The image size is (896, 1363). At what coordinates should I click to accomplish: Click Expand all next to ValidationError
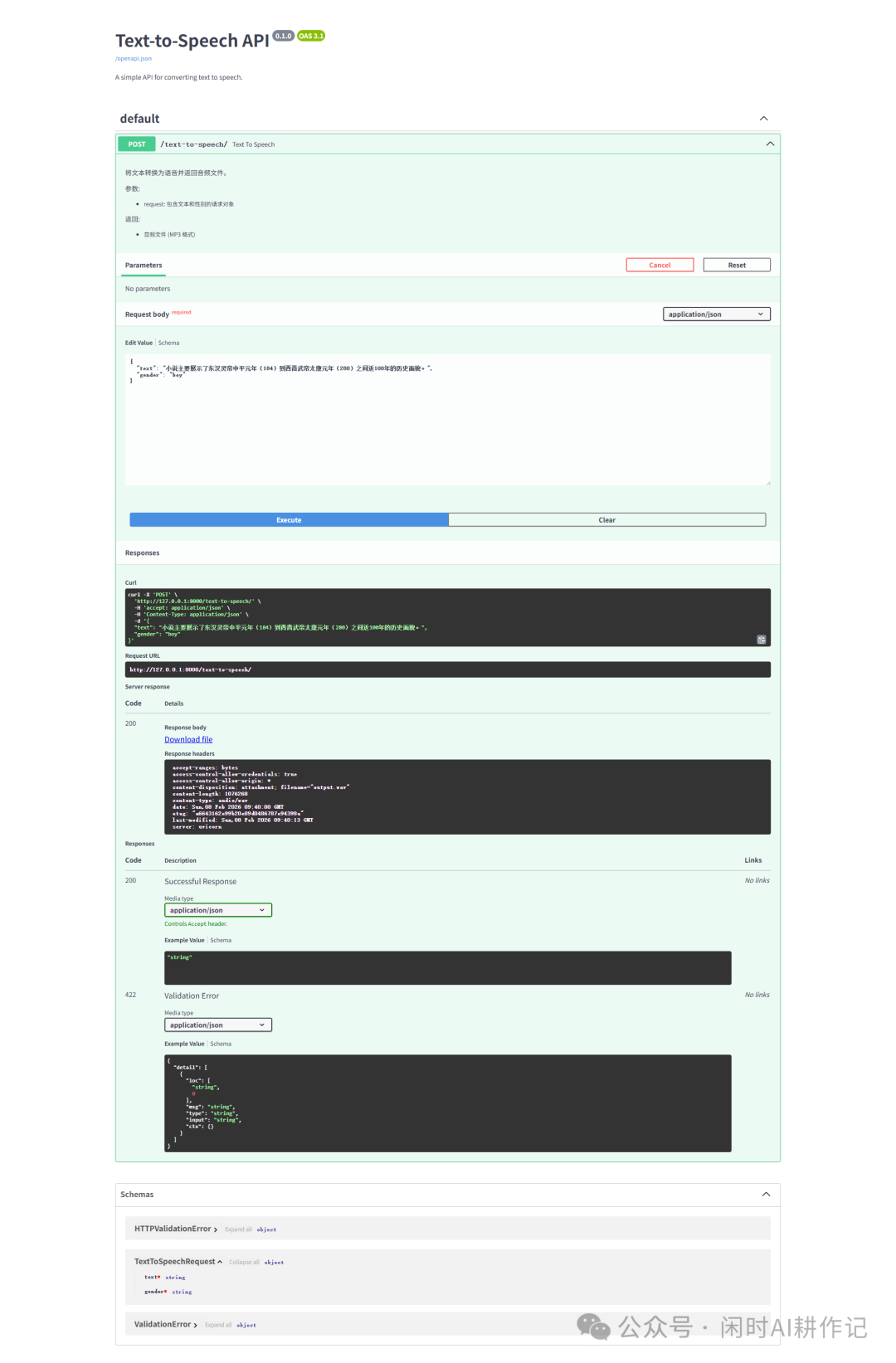point(218,1325)
